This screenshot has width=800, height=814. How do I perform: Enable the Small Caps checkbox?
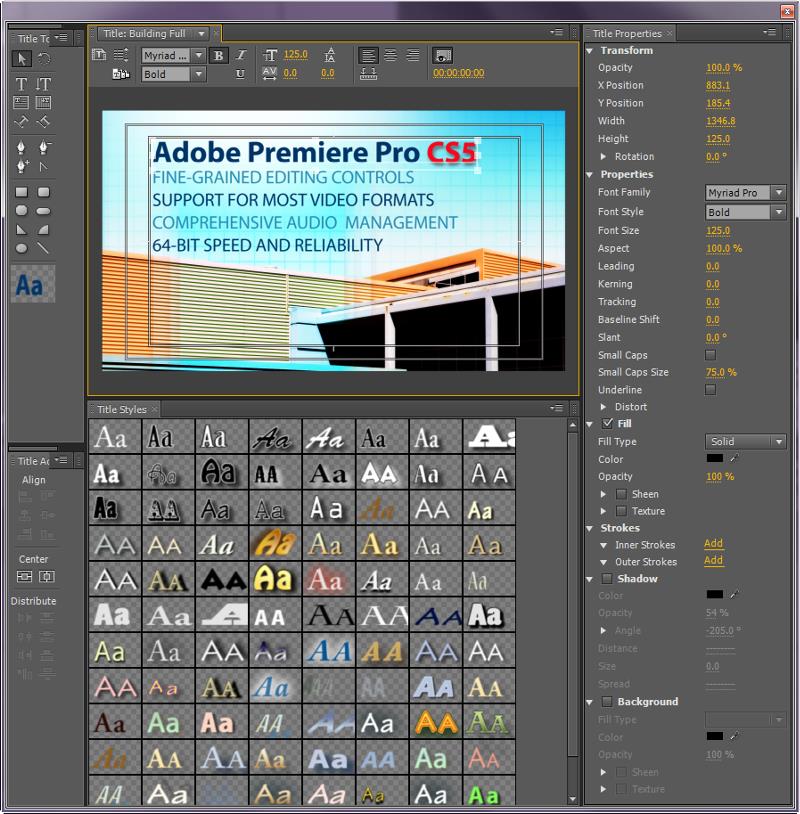[x=710, y=355]
